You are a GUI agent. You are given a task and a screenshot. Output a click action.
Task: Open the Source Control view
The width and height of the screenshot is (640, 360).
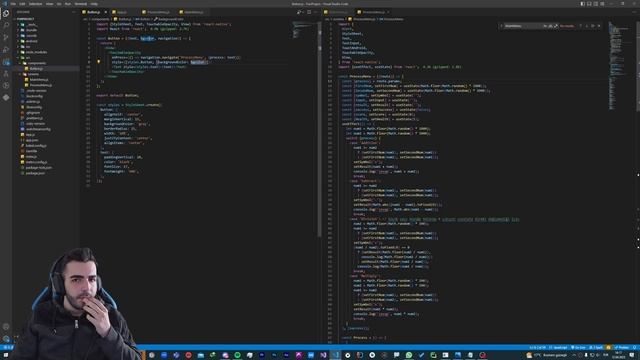tap(6, 37)
